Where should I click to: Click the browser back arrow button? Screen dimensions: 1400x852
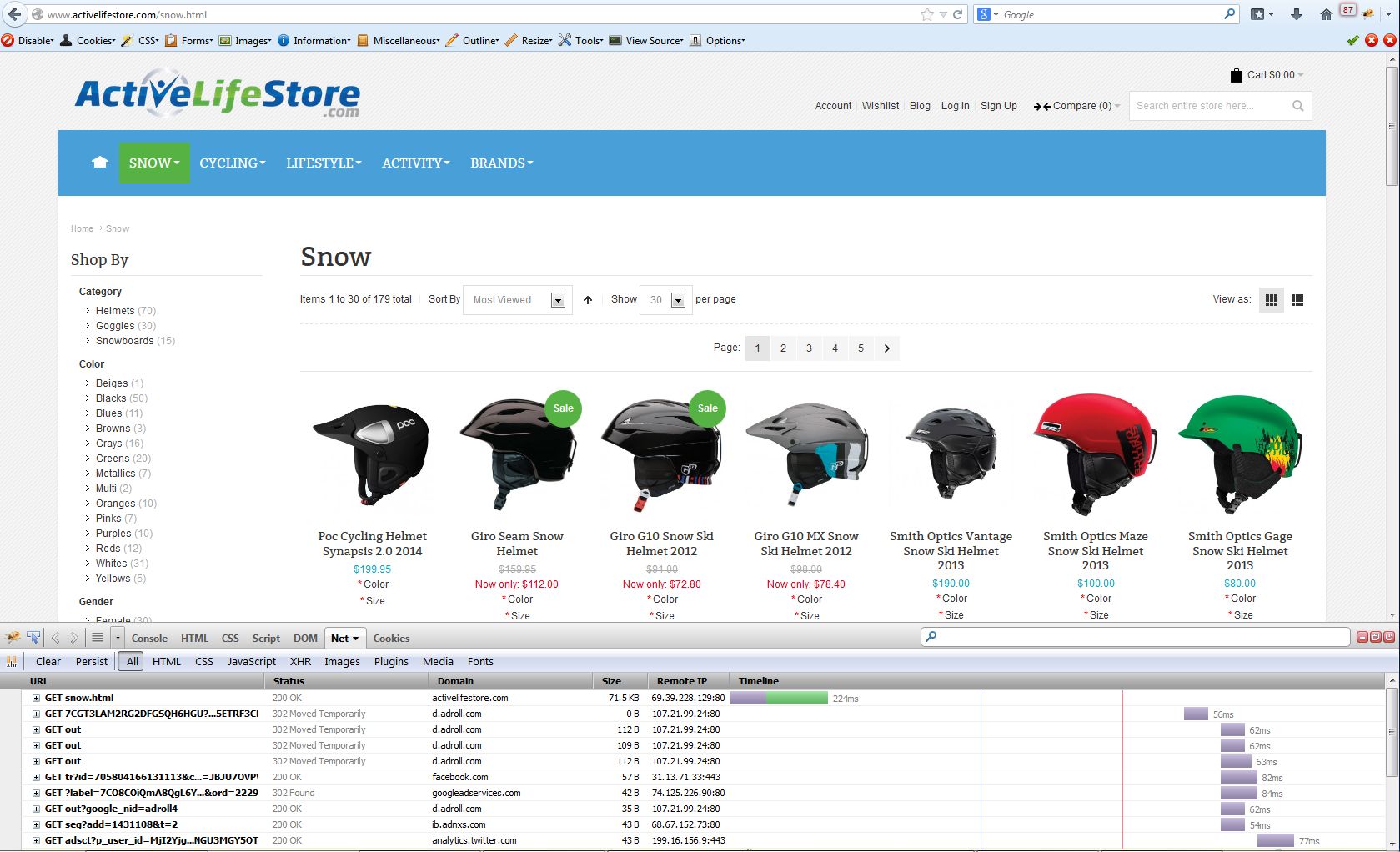pos(14,14)
